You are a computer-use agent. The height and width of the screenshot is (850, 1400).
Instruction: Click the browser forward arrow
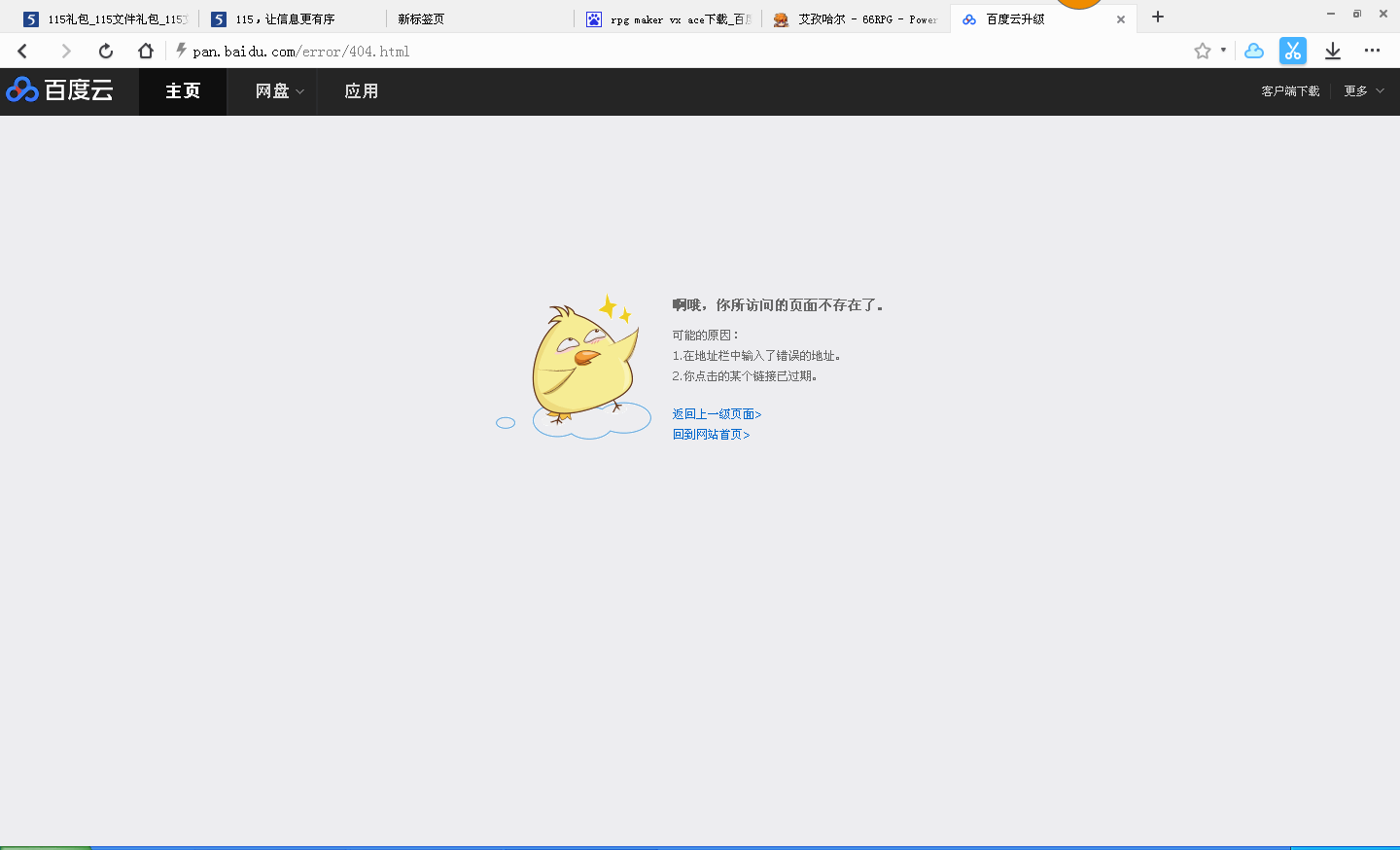65,51
